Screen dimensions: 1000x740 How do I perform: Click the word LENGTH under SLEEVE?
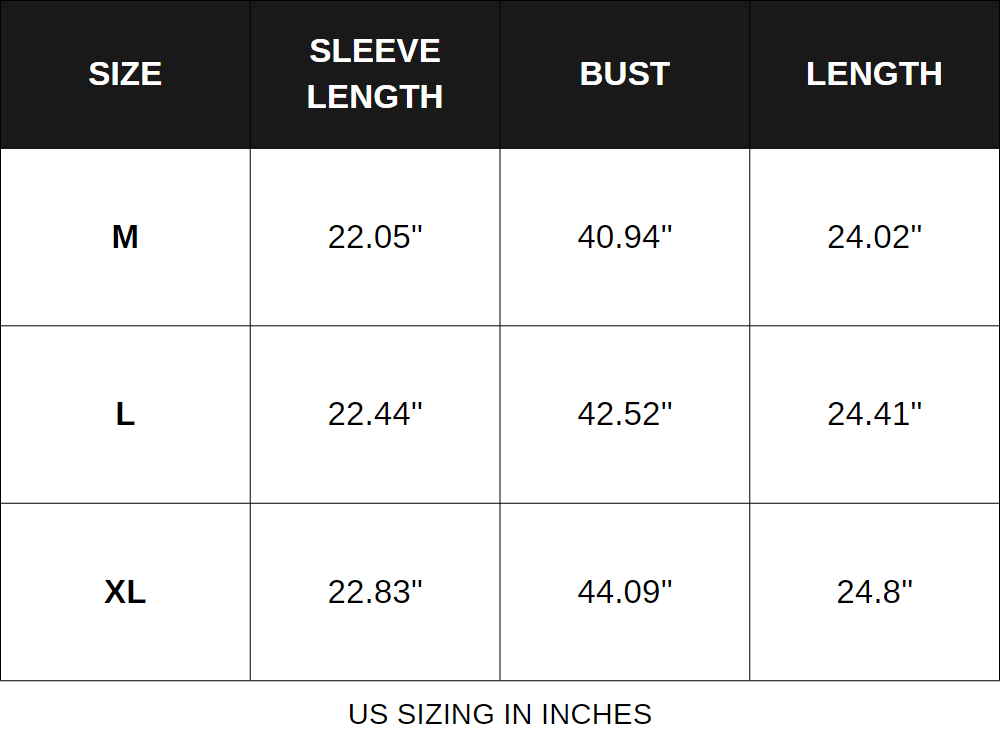[x=375, y=97]
